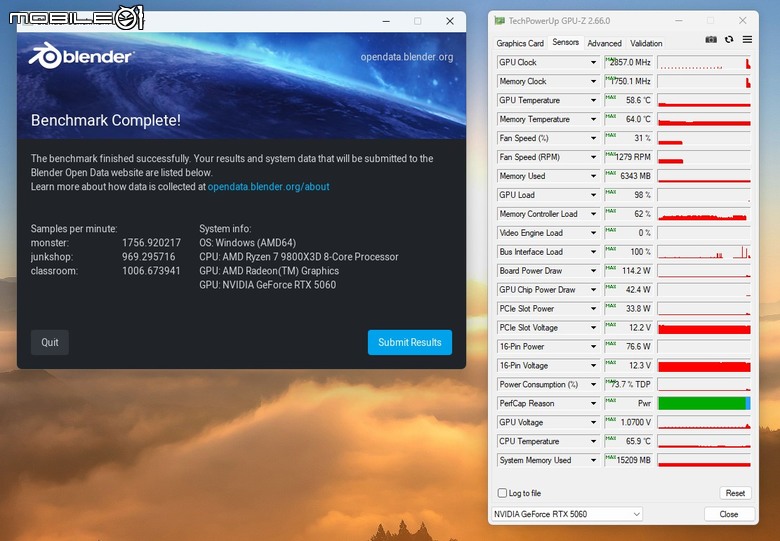Enable the Log to file checkbox
Image resolution: width=780 pixels, height=541 pixels.
502,493
